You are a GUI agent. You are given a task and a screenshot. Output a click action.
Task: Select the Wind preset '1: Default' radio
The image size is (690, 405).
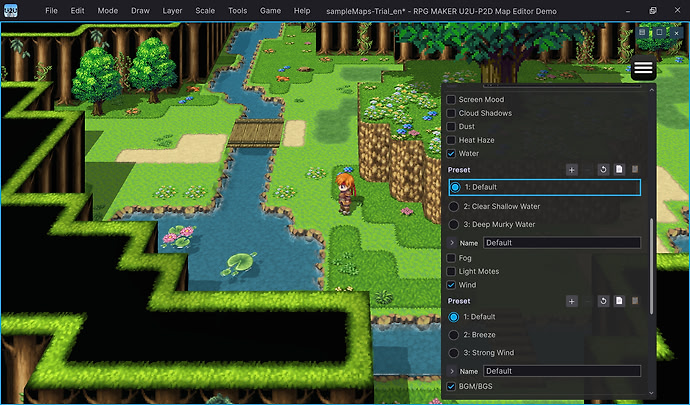coord(454,317)
